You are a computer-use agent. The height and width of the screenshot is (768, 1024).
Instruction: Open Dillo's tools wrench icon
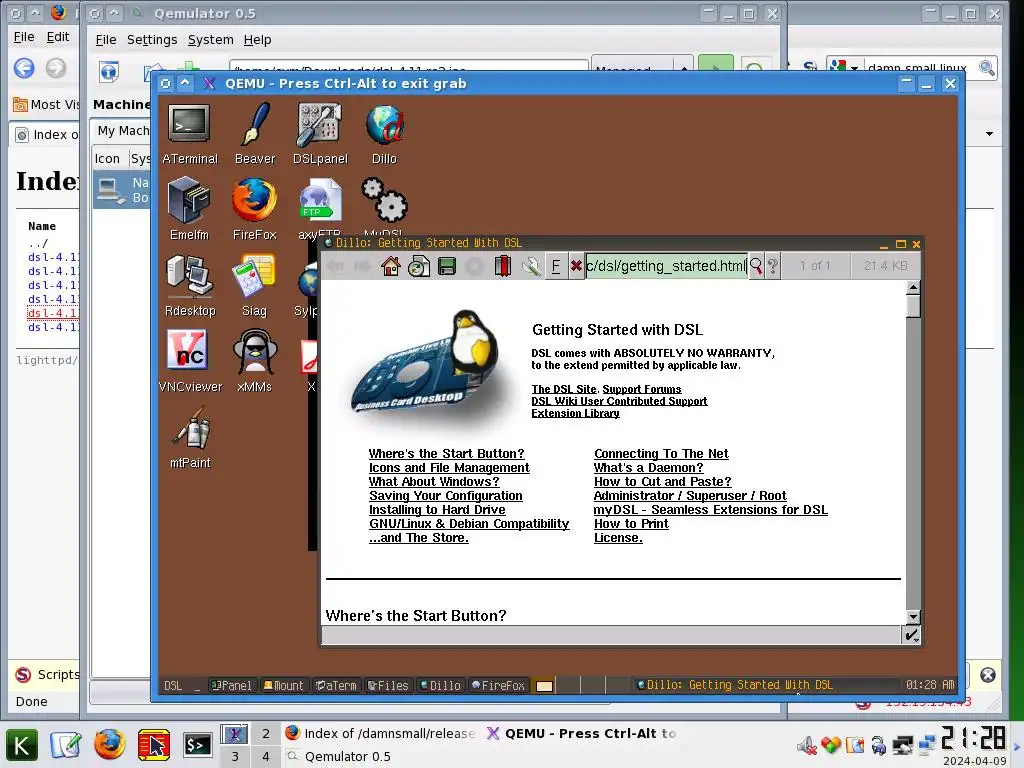[x=531, y=266]
